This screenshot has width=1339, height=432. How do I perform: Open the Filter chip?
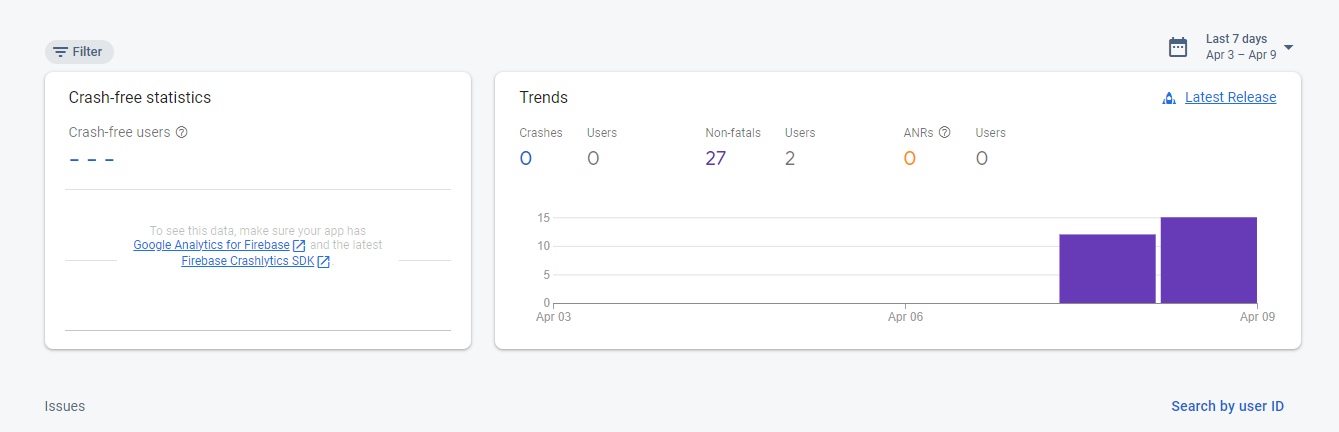79,52
